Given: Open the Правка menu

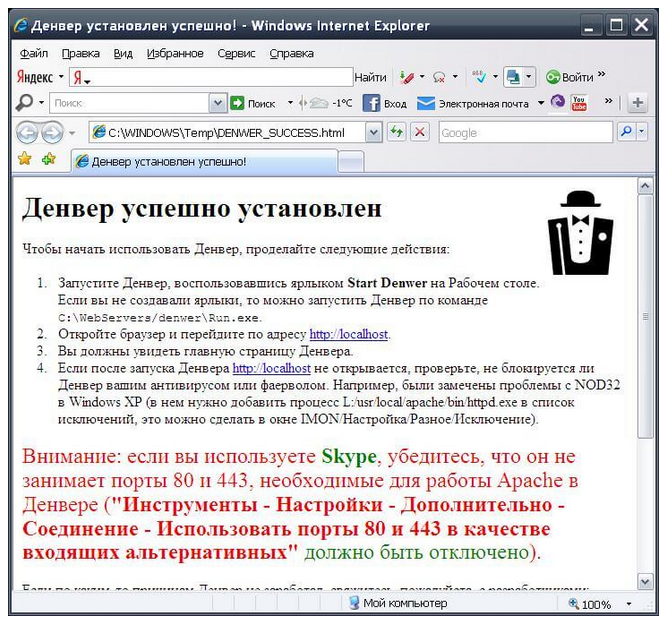Looking at the screenshot, I should pos(80,54).
